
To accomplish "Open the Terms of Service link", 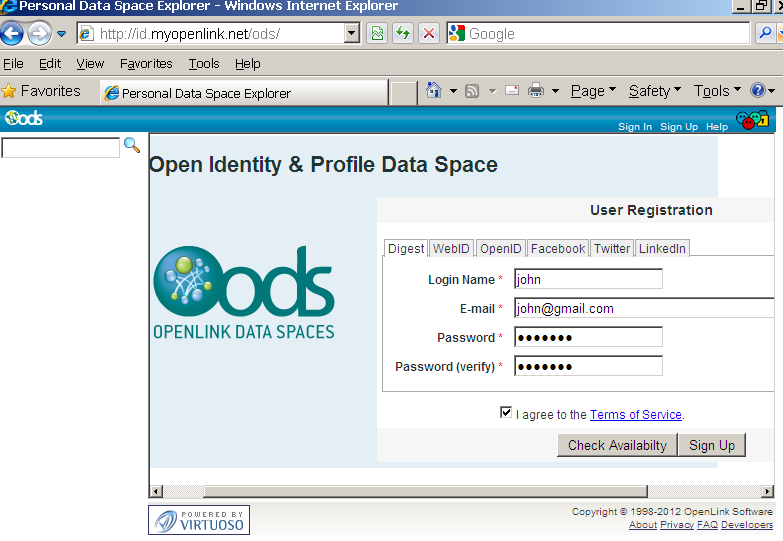I will 635,415.
